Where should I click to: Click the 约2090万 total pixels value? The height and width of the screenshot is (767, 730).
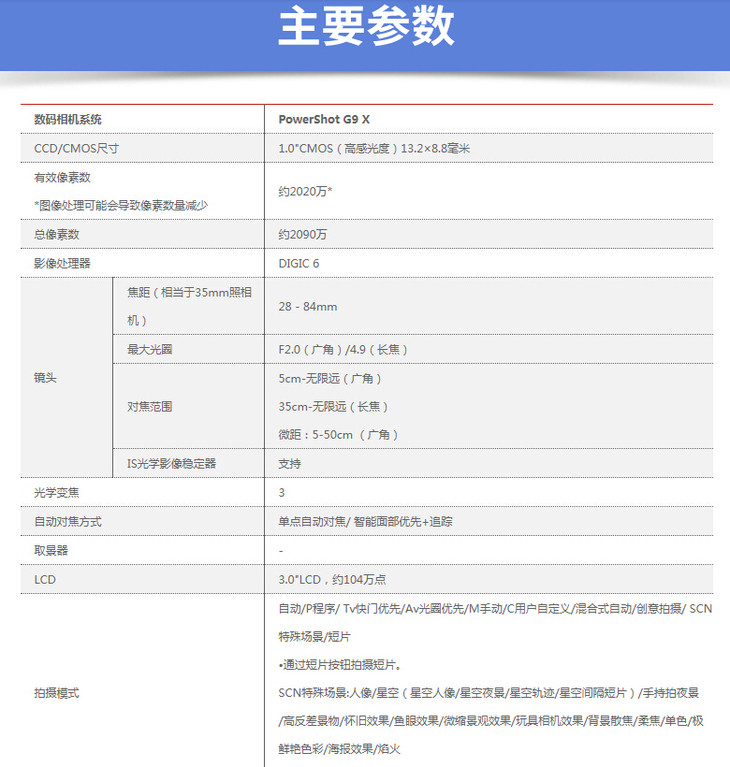point(303,234)
